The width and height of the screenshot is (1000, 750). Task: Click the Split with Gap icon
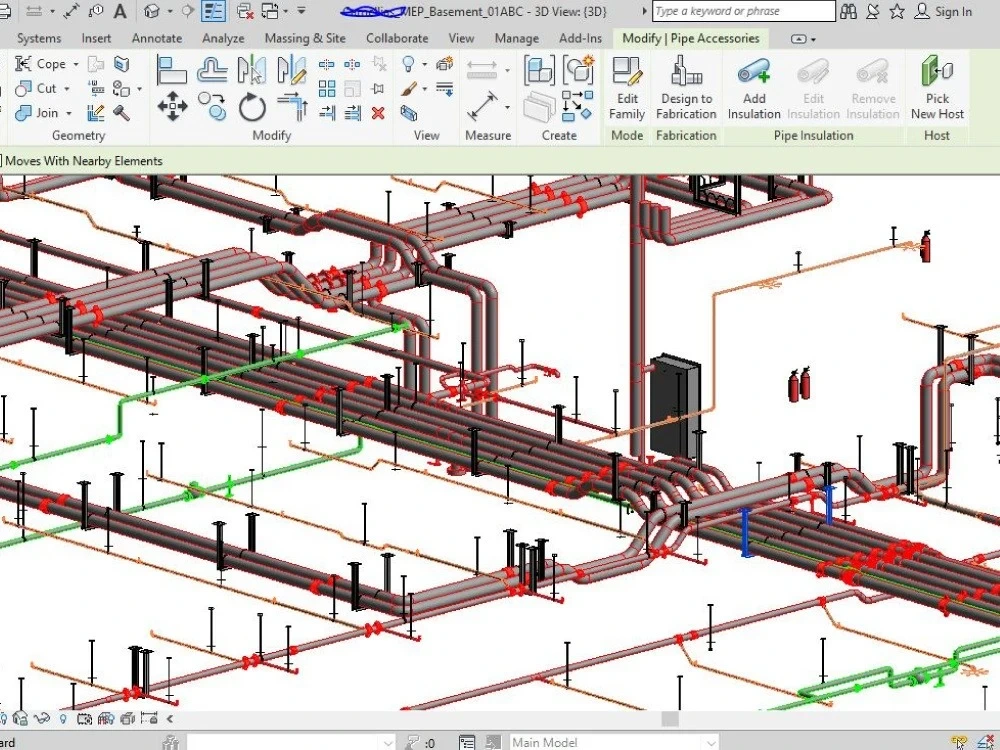click(x=352, y=64)
